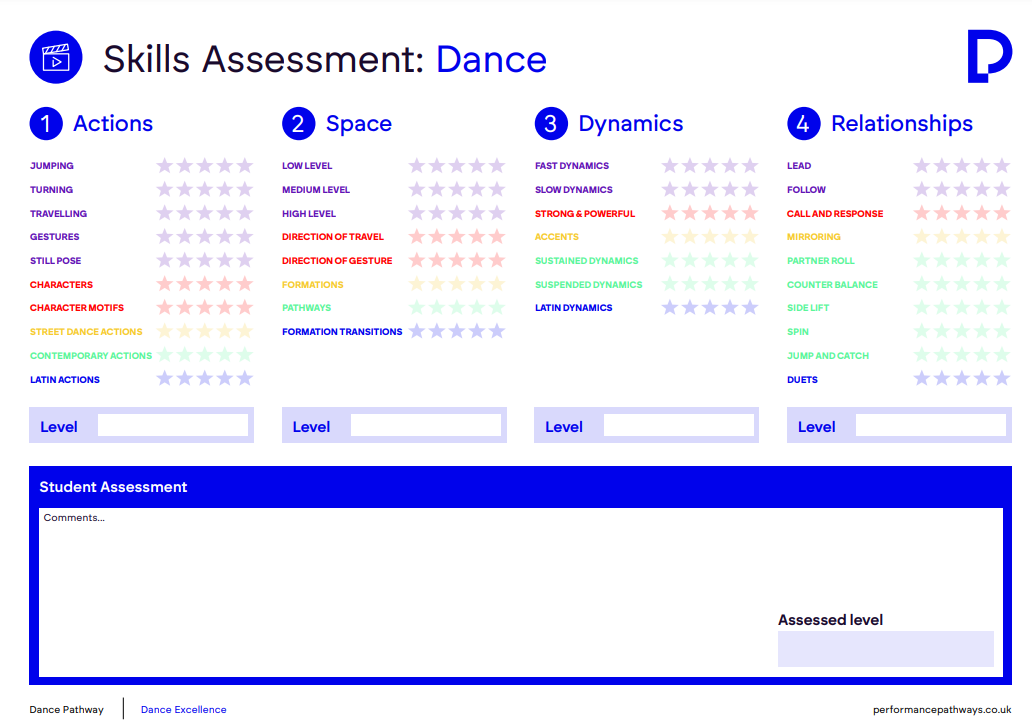Click the Dynamics section heading
This screenshot has height=727, width=1032.
[631, 124]
